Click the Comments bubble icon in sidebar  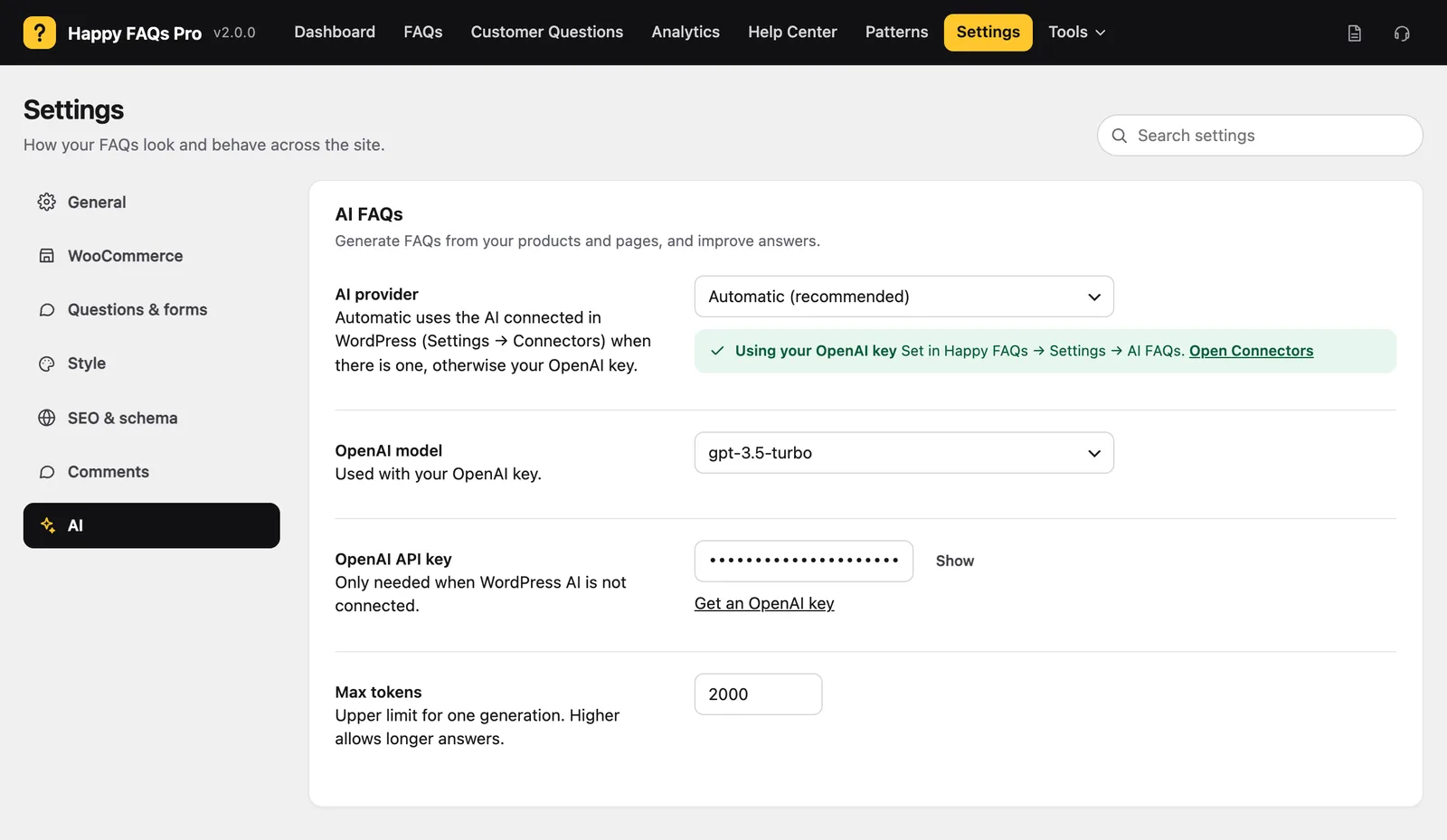[47, 472]
